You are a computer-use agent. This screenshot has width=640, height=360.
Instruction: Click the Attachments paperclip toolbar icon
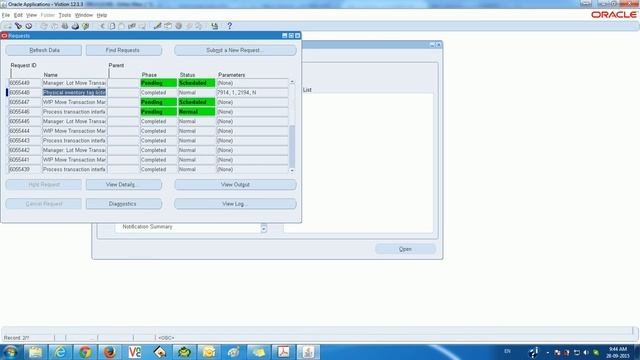pos(189,26)
